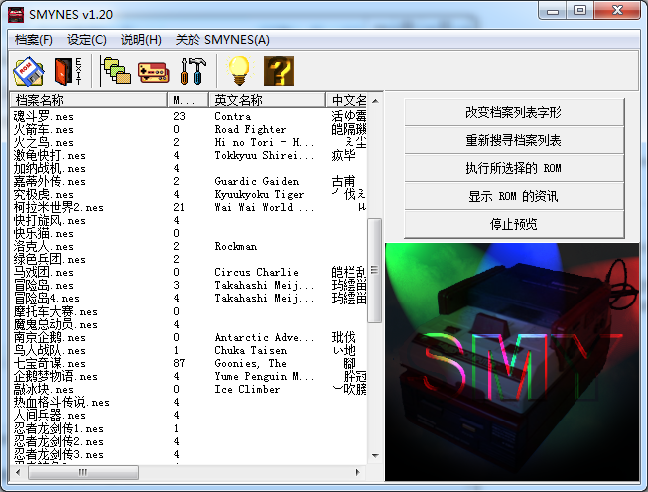The image size is (648, 492).
Task: Sort by the 中文名 column header
Action: (x=346, y=100)
